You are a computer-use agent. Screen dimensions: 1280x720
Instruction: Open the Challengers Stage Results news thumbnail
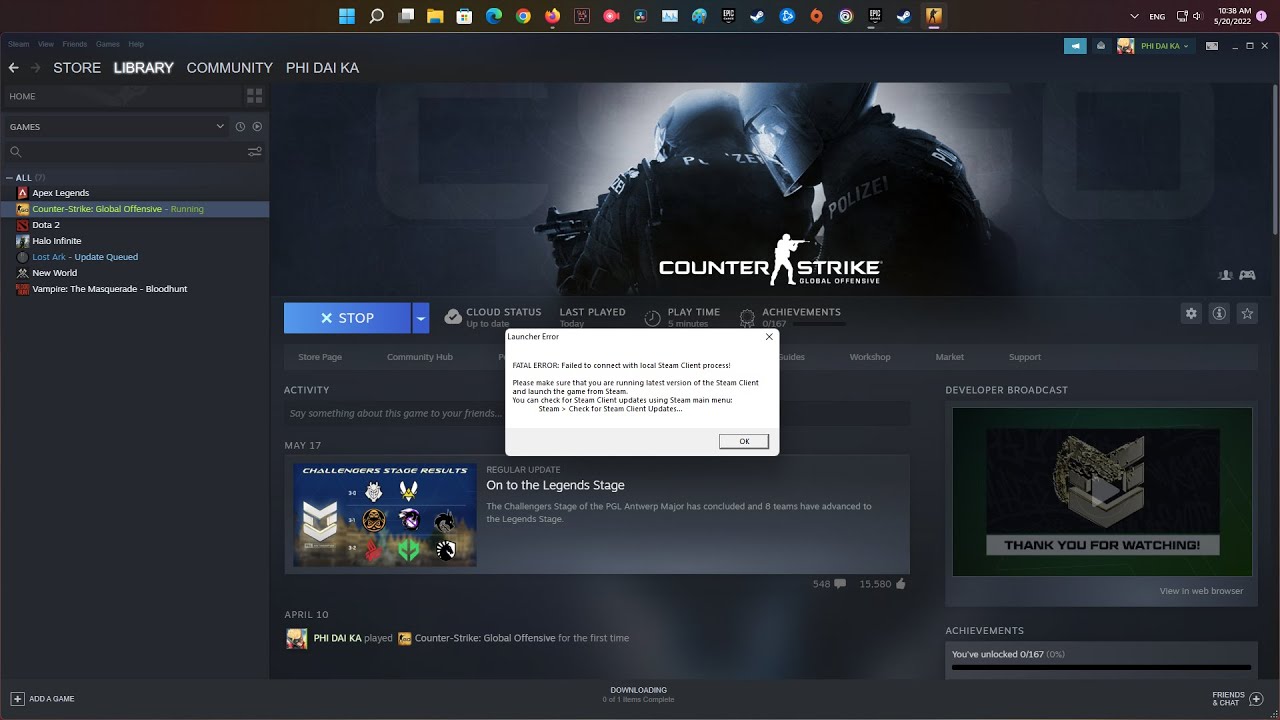click(x=385, y=515)
